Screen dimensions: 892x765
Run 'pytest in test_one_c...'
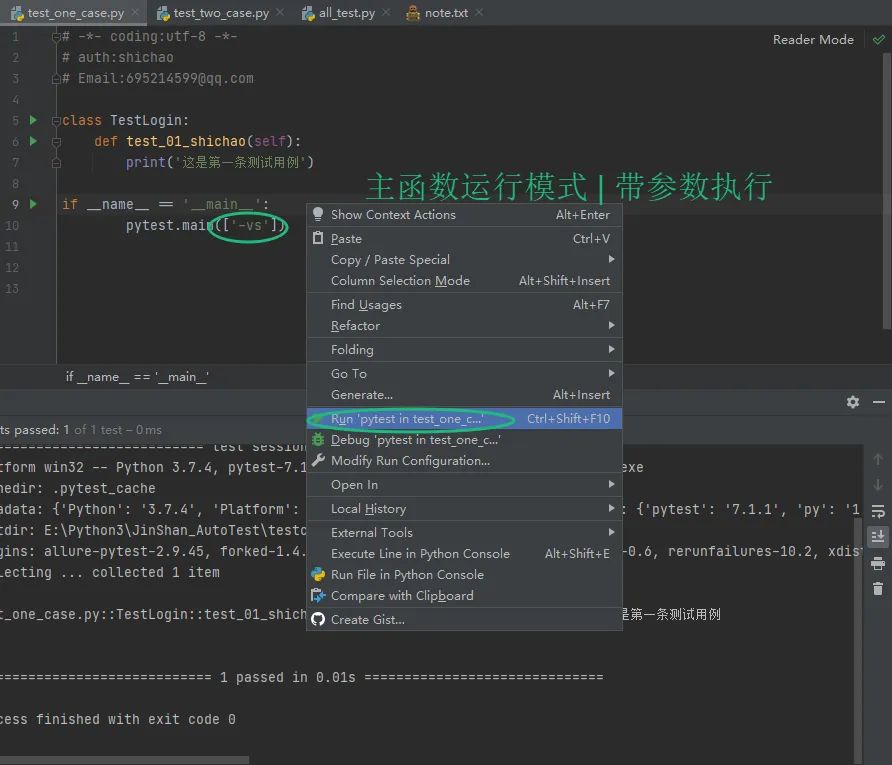tap(464, 419)
